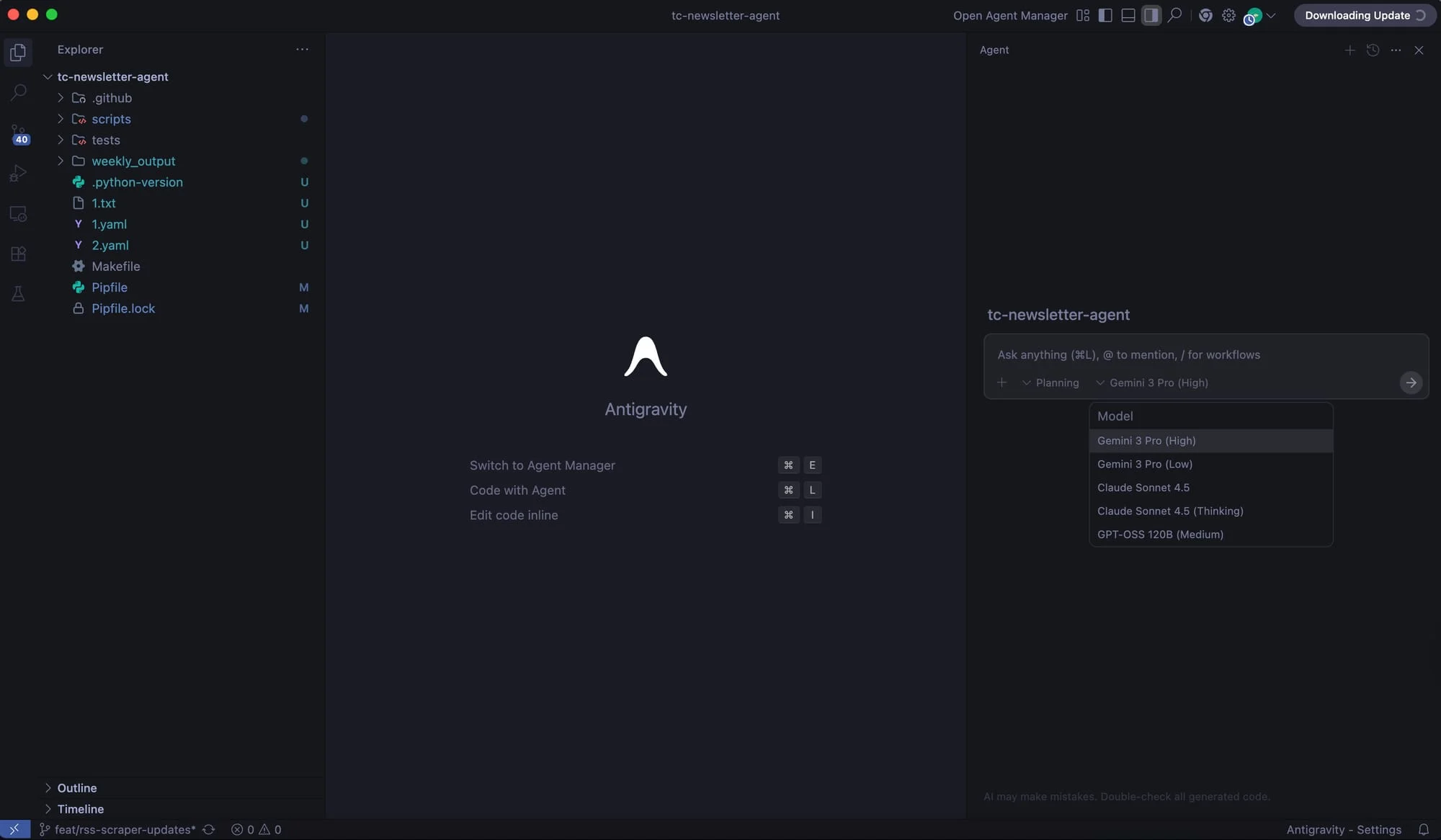The height and width of the screenshot is (840, 1441).
Task: Toggle the primary side bar
Action: (1105, 15)
